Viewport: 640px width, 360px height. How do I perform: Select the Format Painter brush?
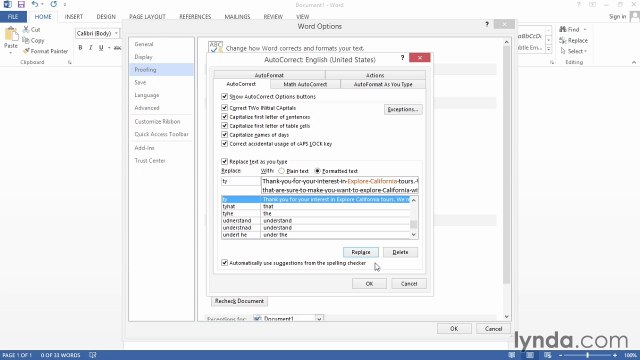(x=26, y=51)
